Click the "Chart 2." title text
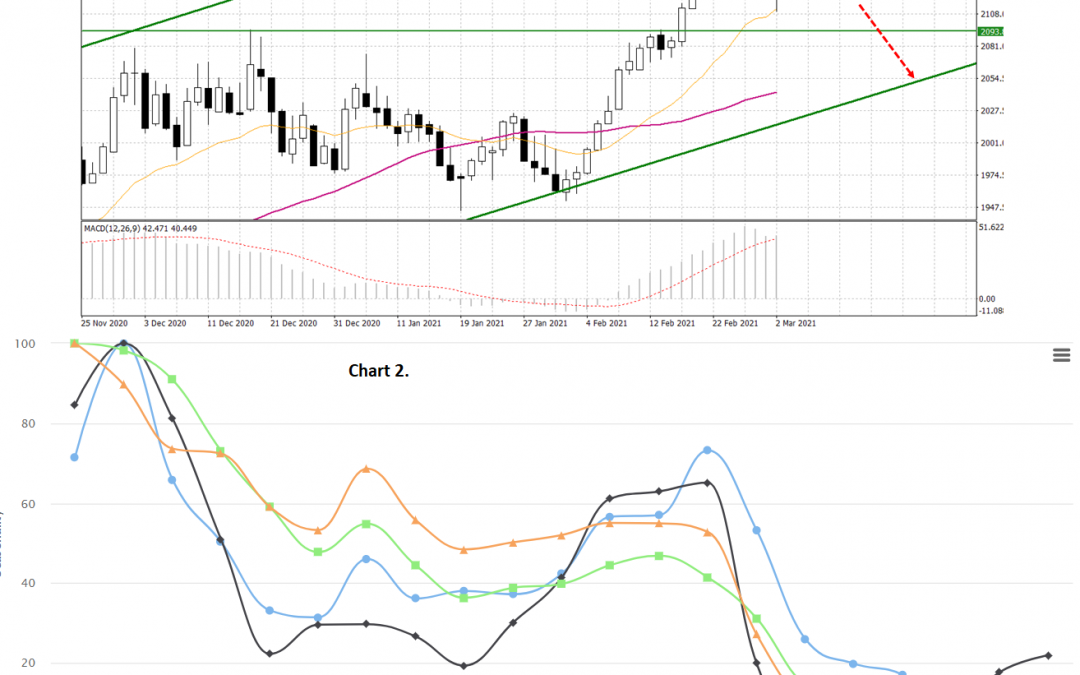The height and width of the screenshot is (675, 1080). [378, 371]
